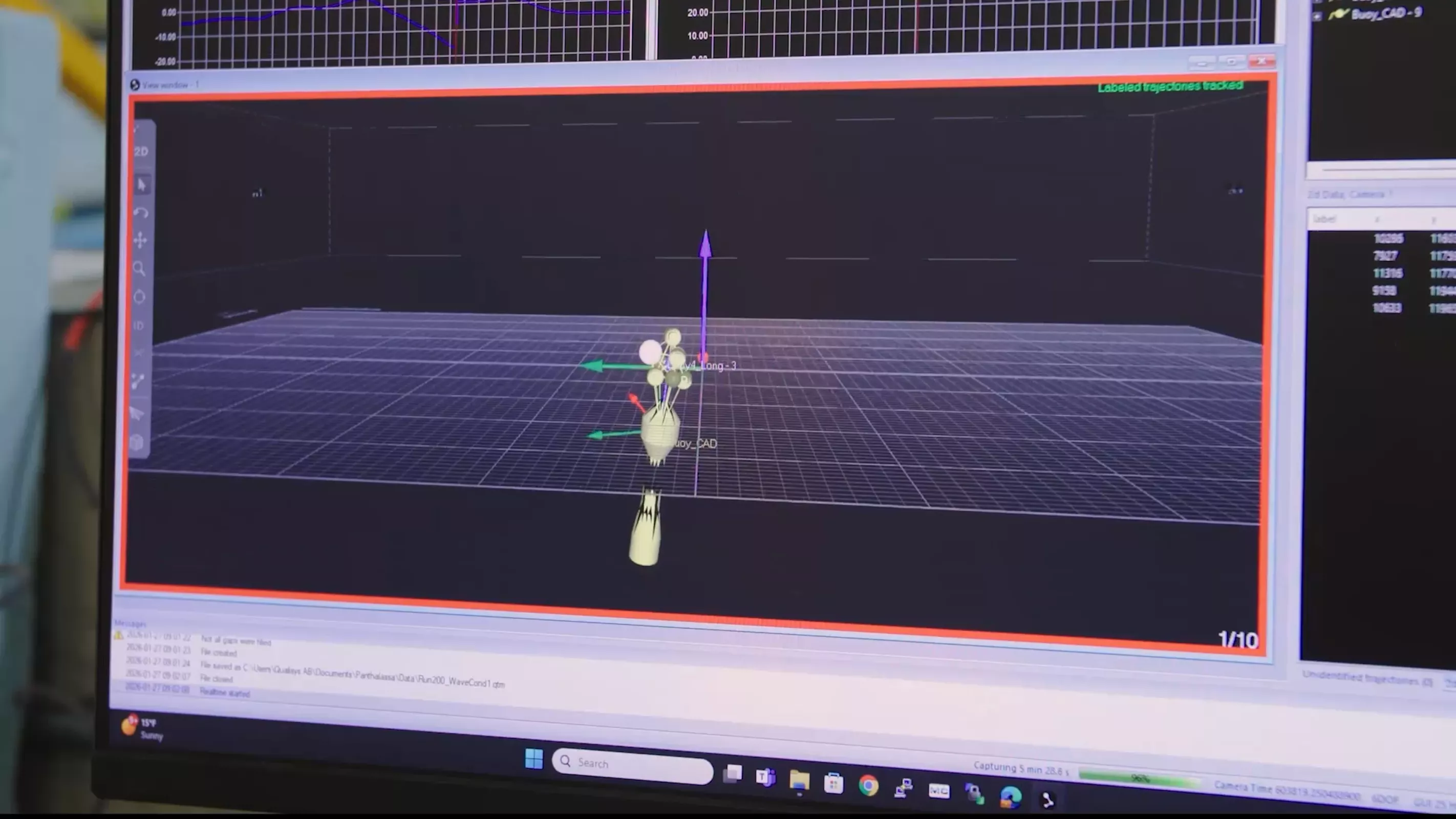Open the network computers taskbar icon
Image resolution: width=1456 pixels, height=819 pixels.
point(904,787)
